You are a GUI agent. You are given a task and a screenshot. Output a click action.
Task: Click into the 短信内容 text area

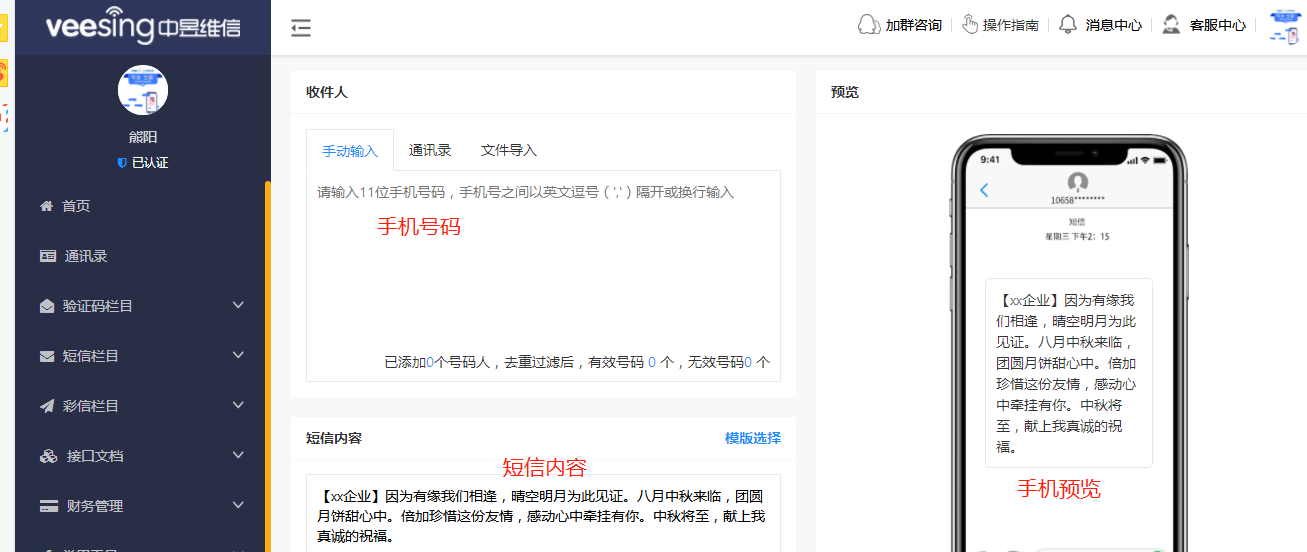543,513
